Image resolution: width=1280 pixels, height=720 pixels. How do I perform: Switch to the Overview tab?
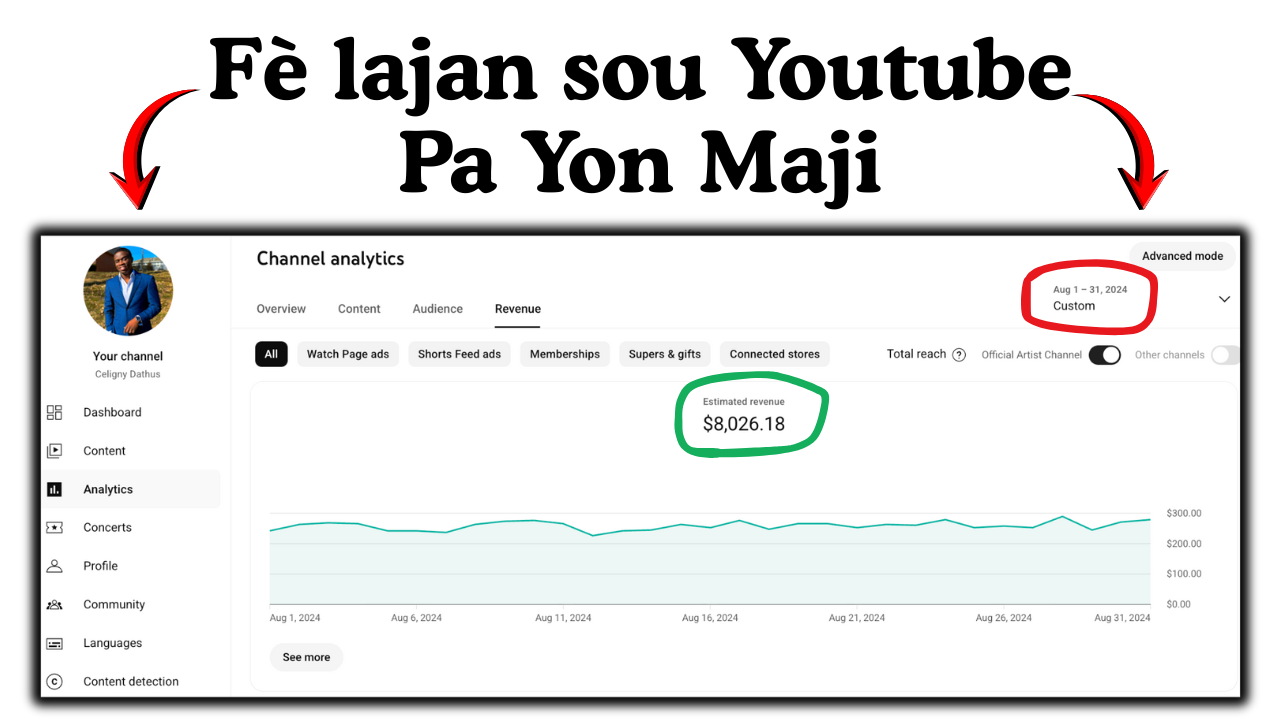coord(281,309)
